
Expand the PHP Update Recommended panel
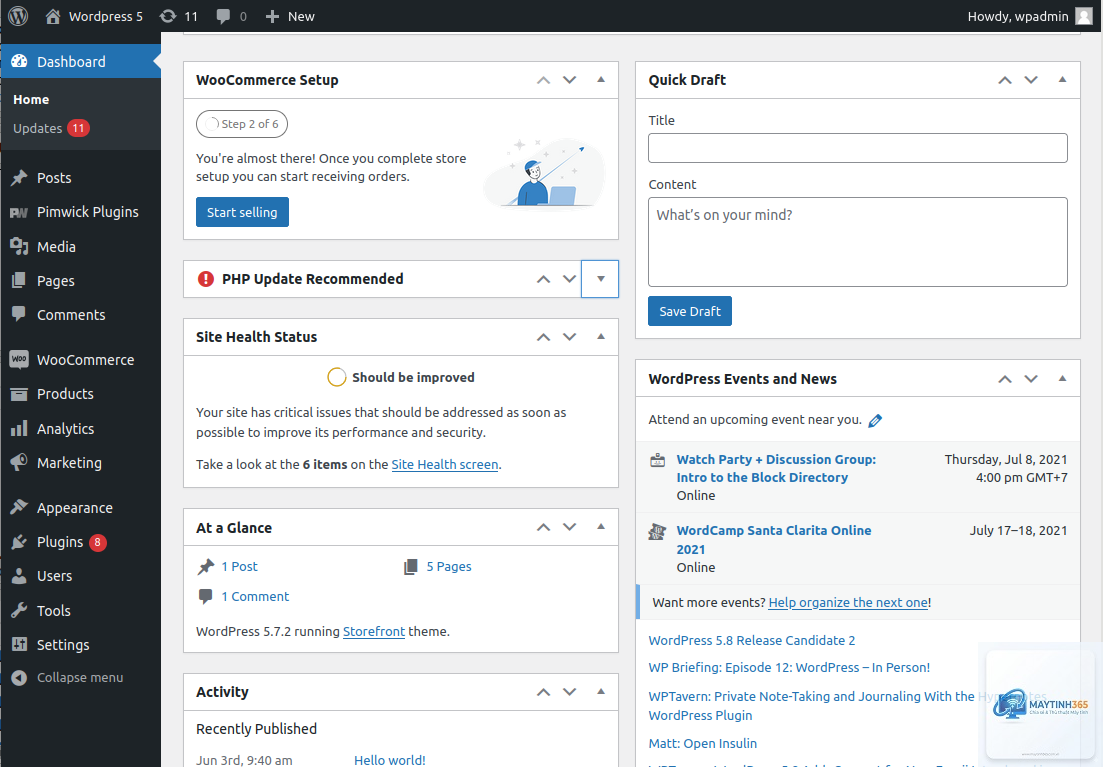click(600, 279)
